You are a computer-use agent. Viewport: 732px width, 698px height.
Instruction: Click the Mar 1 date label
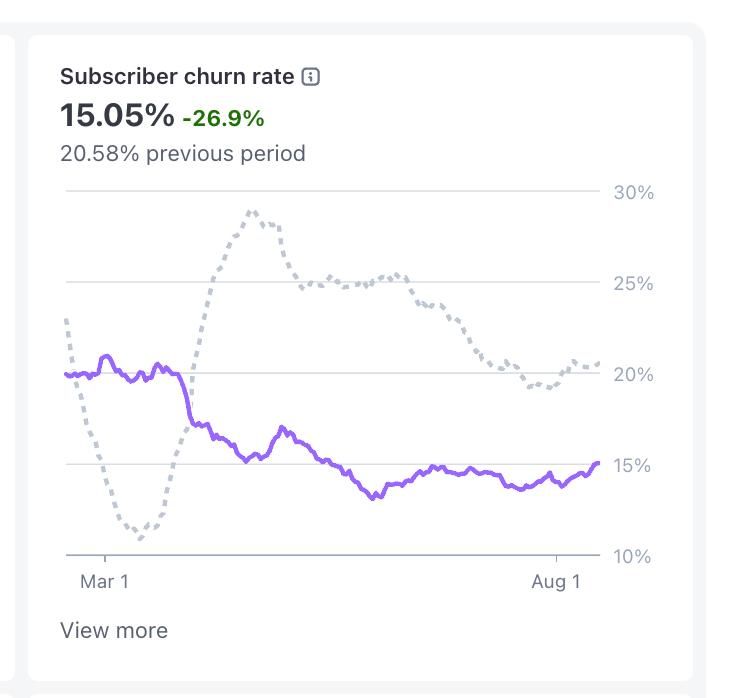104,581
